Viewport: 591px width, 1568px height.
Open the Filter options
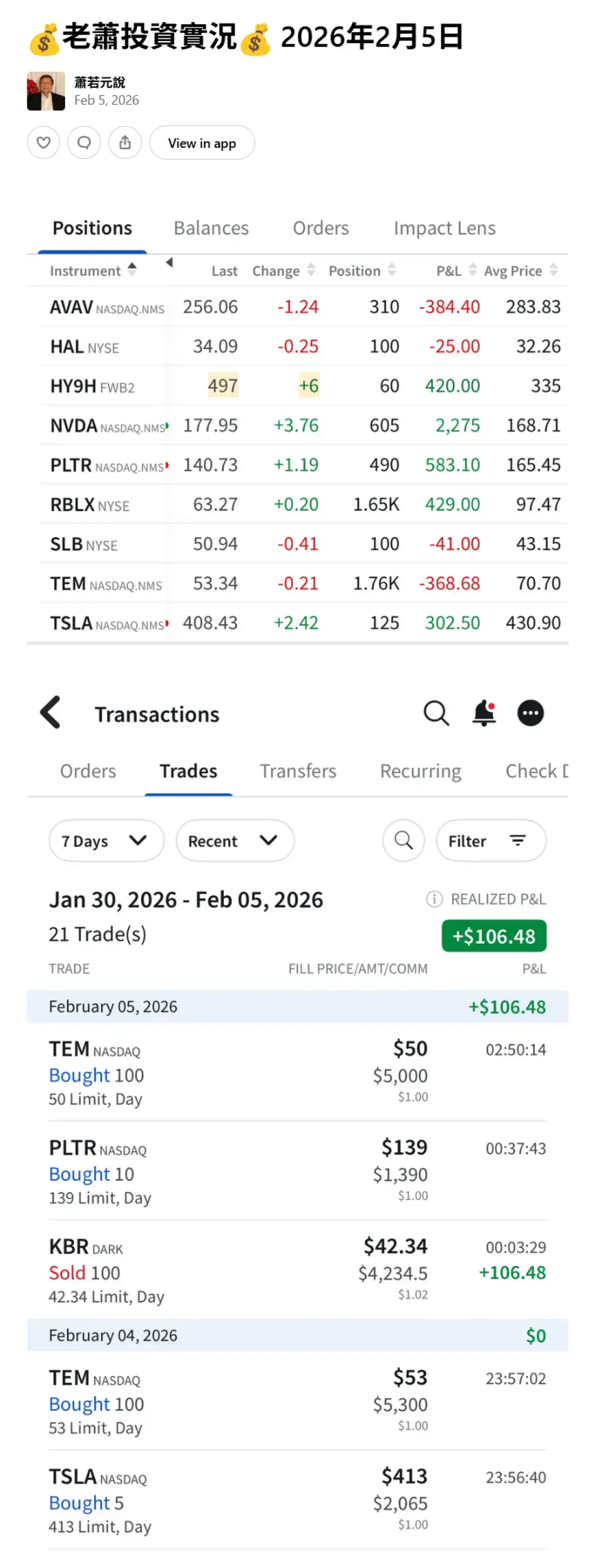pos(490,841)
